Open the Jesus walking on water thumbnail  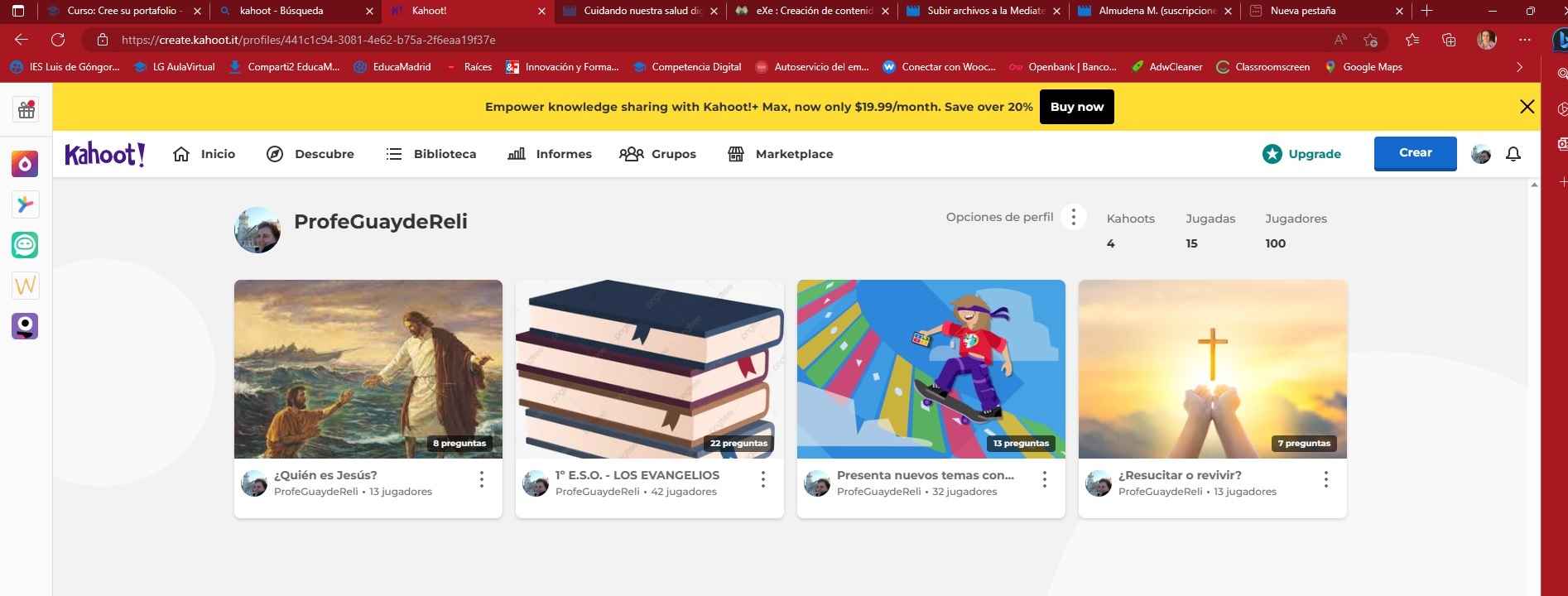(x=368, y=369)
